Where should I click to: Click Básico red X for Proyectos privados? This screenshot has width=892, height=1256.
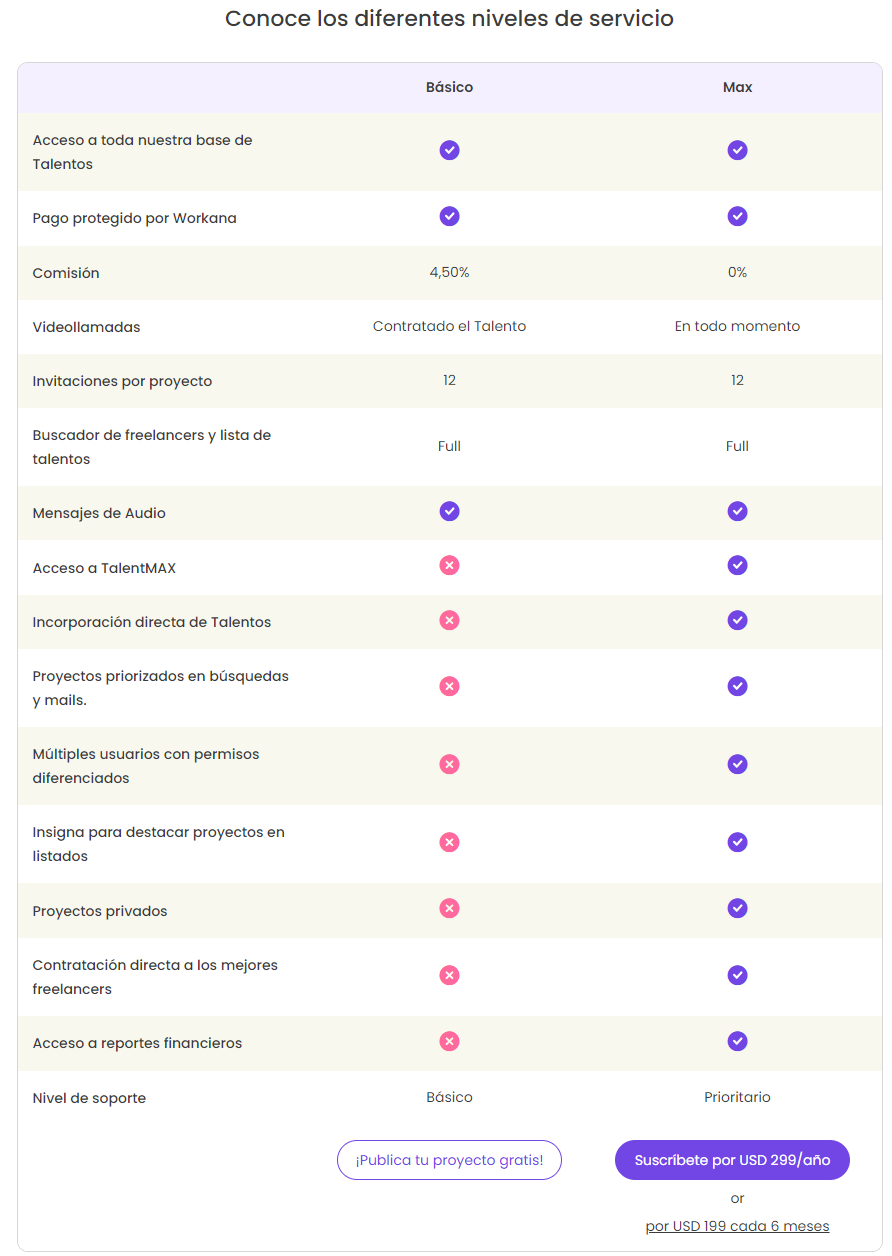pyautogui.click(x=449, y=908)
